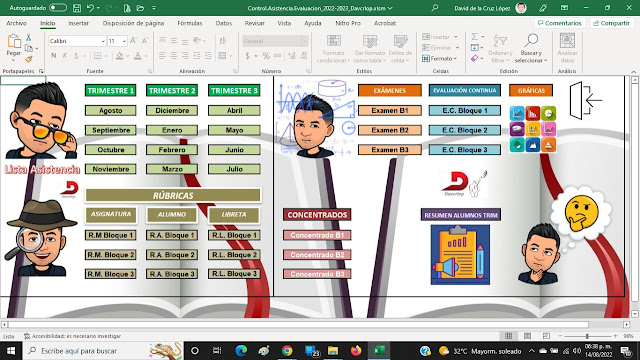The width and height of the screenshot is (640, 360).
Task: Click the Julio month button
Action: pyautogui.click(x=234, y=169)
